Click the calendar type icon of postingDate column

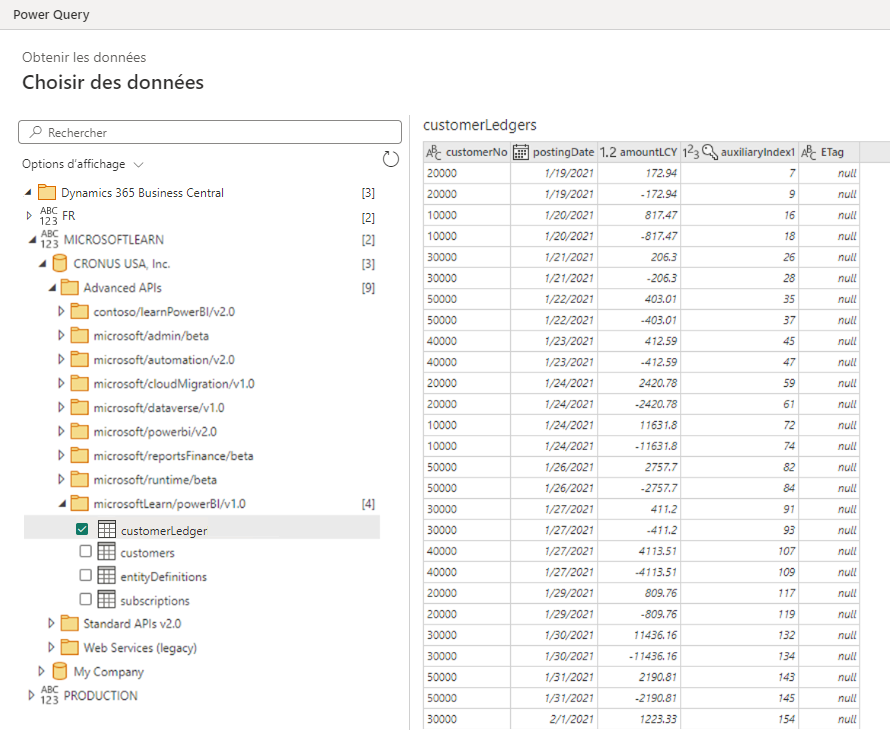520,152
